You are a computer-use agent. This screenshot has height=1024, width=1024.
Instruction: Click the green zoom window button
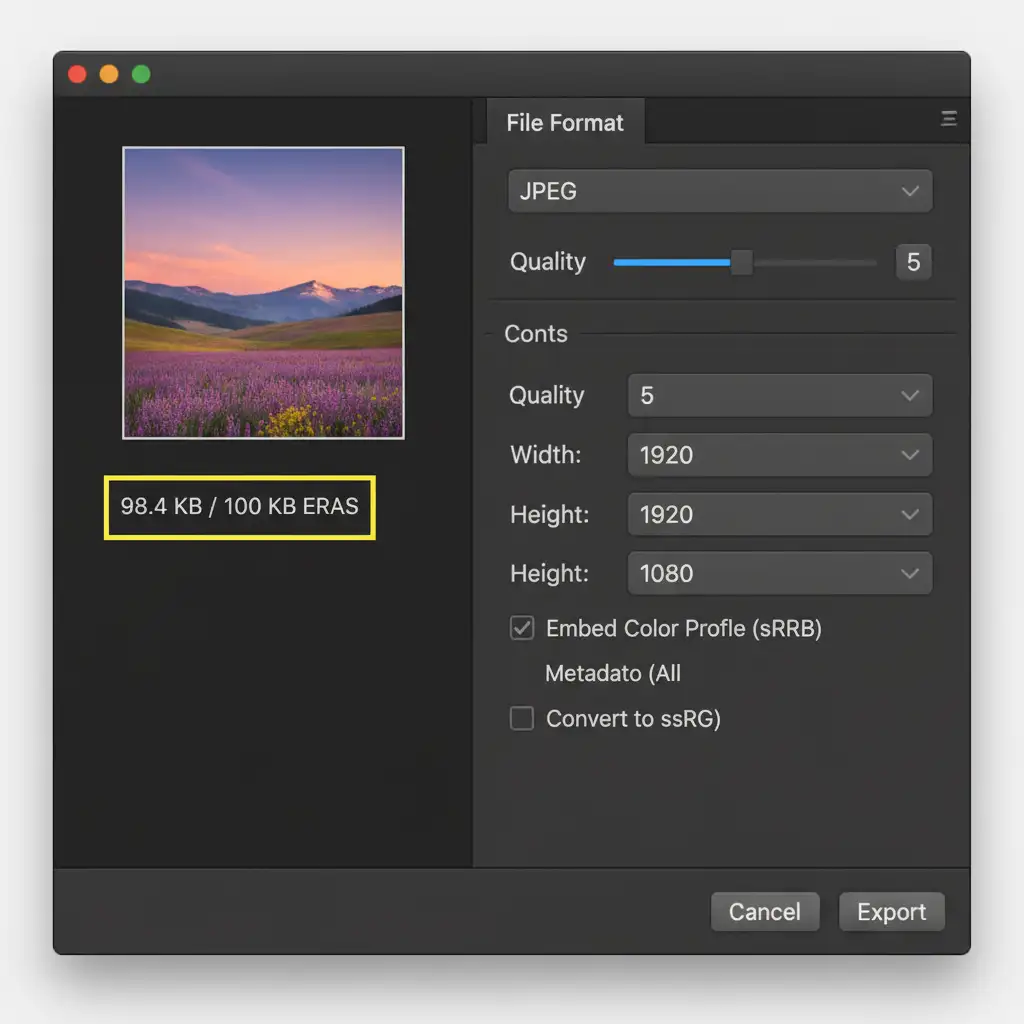(141, 74)
